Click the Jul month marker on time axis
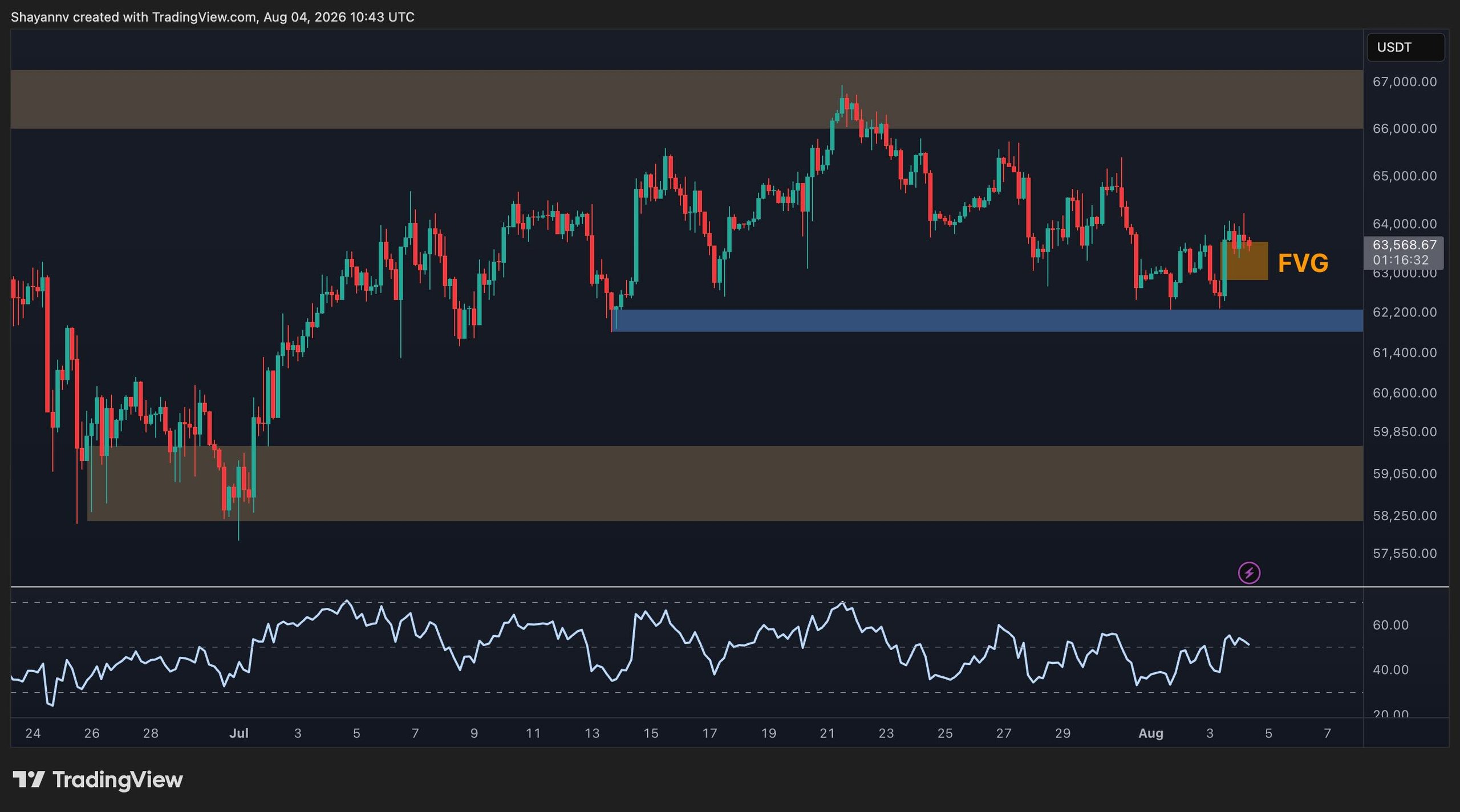The image size is (1460, 812). tap(238, 733)
